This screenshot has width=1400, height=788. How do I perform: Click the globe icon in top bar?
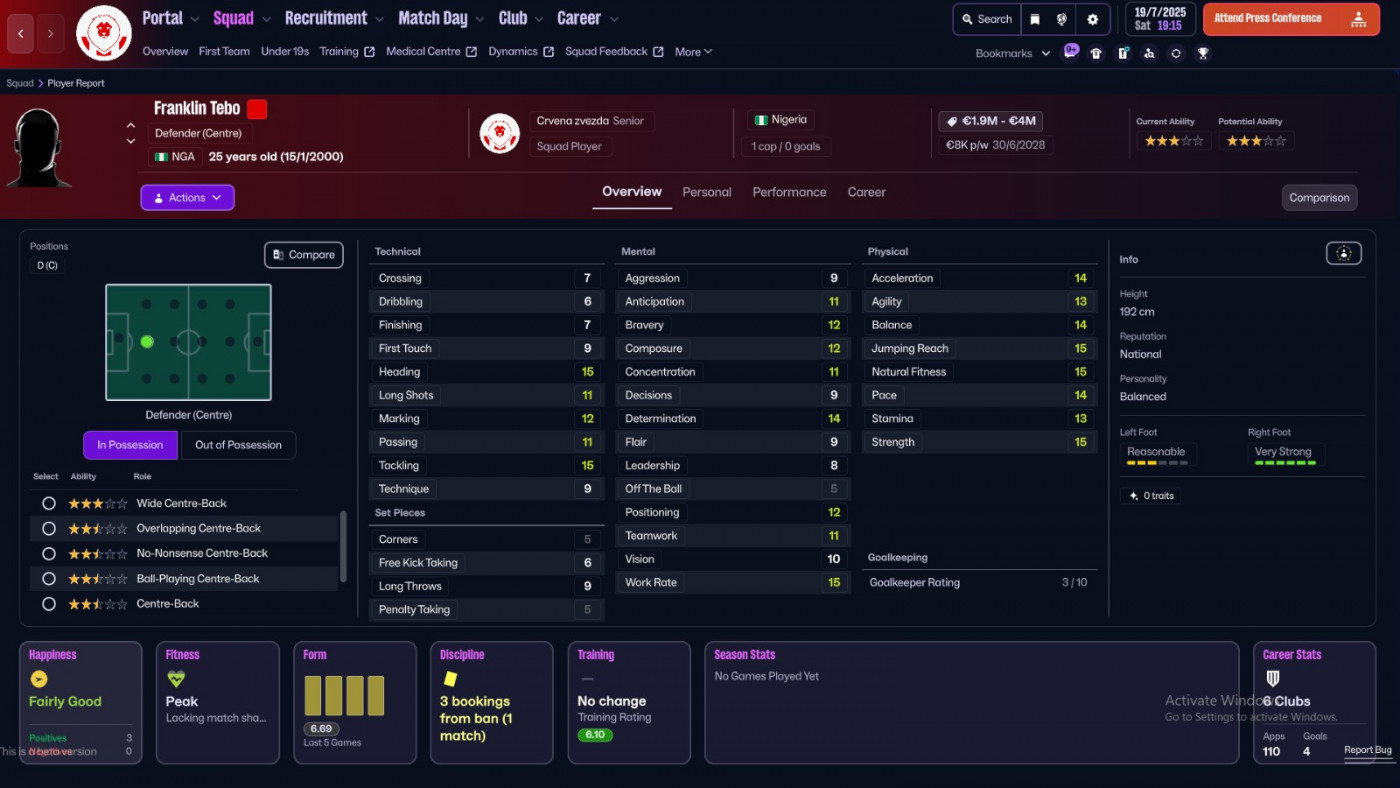1062,19
